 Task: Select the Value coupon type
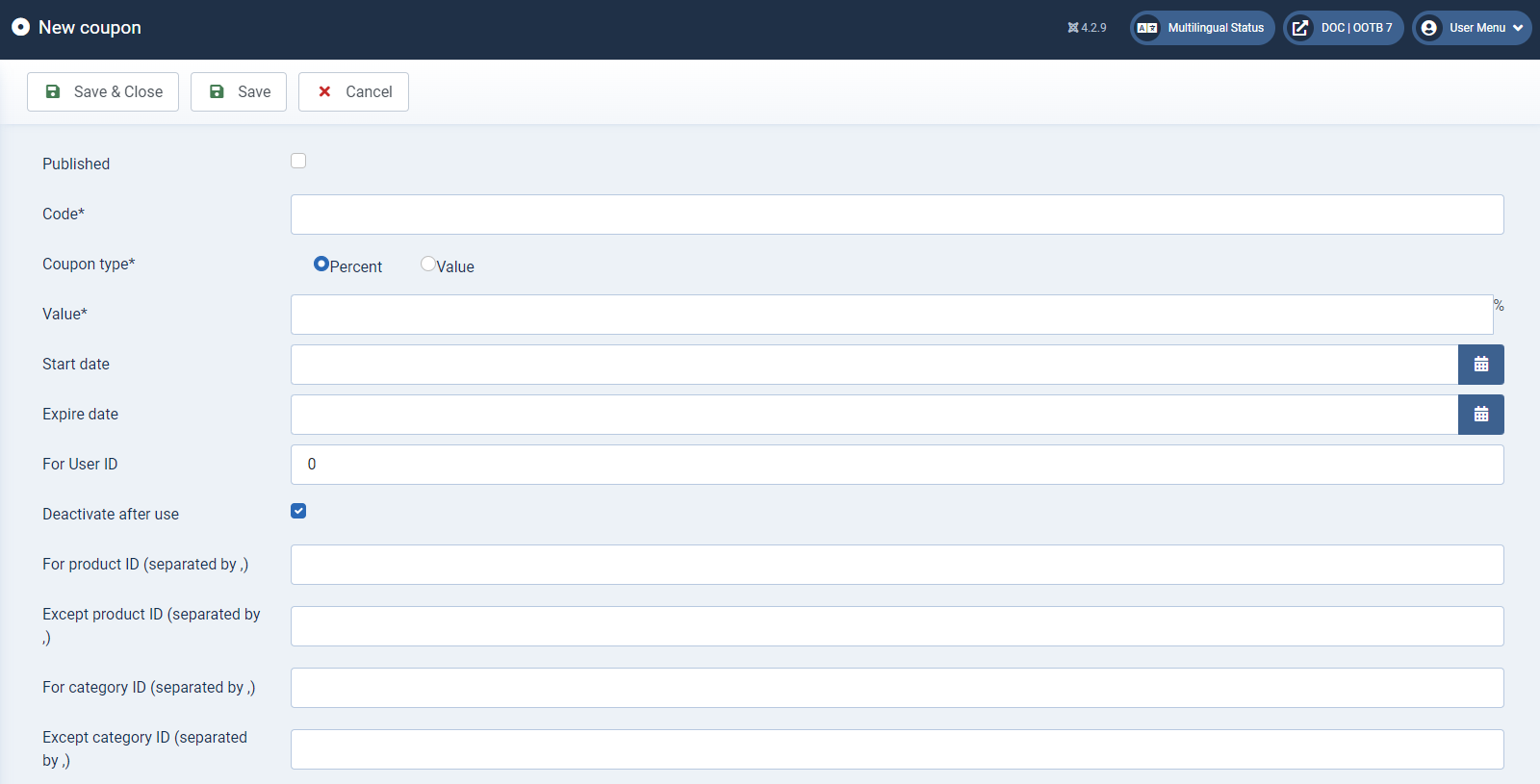(x=428, y=264)
